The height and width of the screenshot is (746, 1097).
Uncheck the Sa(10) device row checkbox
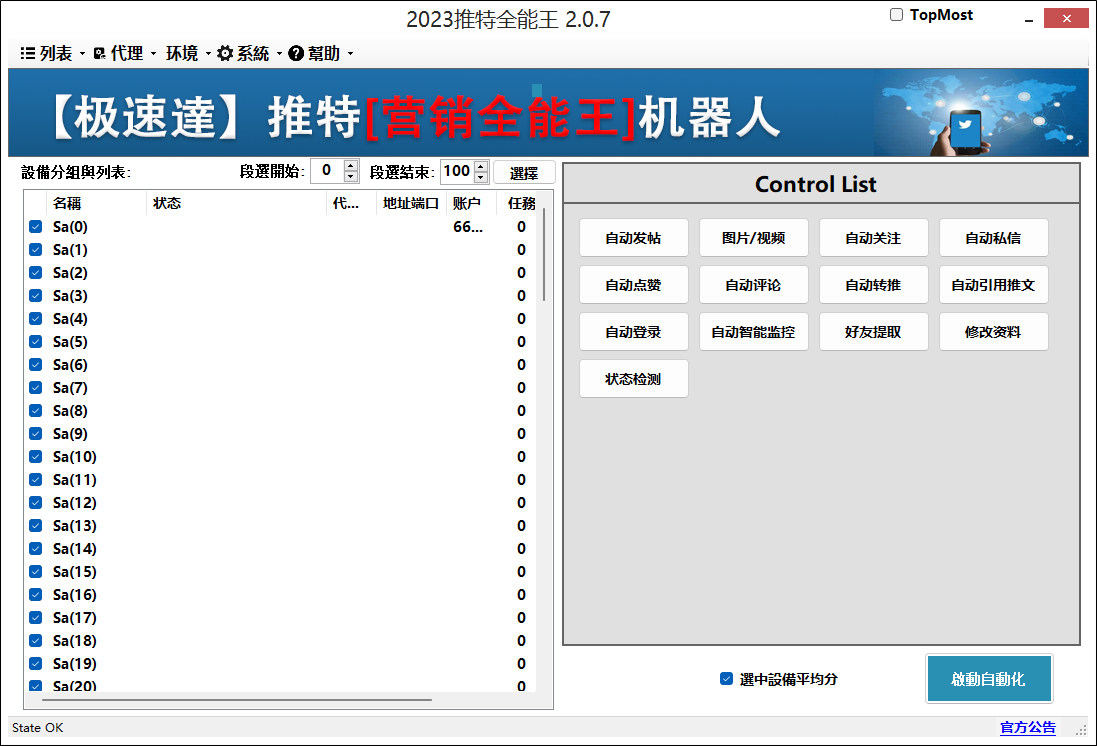point(36,457)
